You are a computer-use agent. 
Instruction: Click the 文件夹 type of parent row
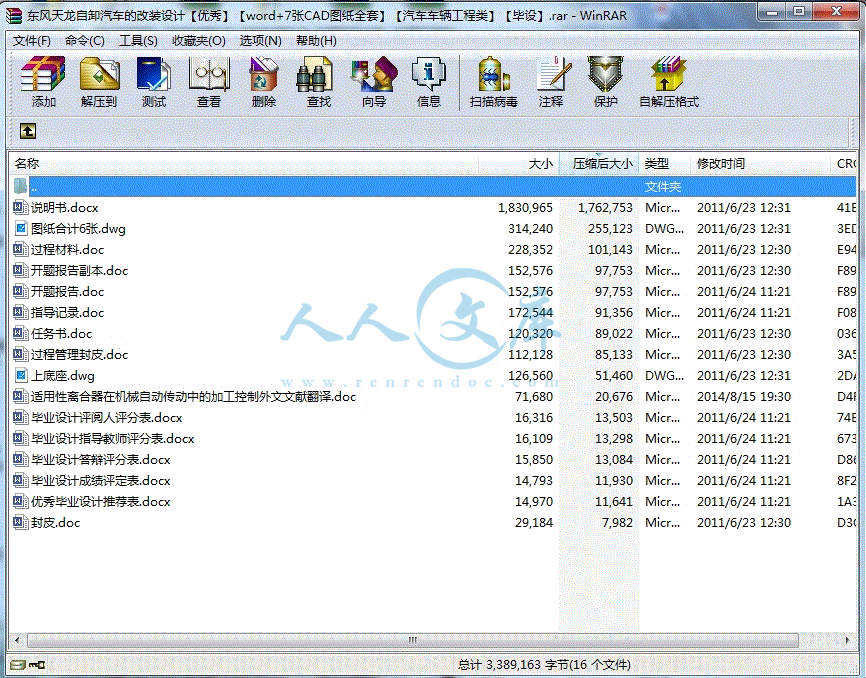663,187
